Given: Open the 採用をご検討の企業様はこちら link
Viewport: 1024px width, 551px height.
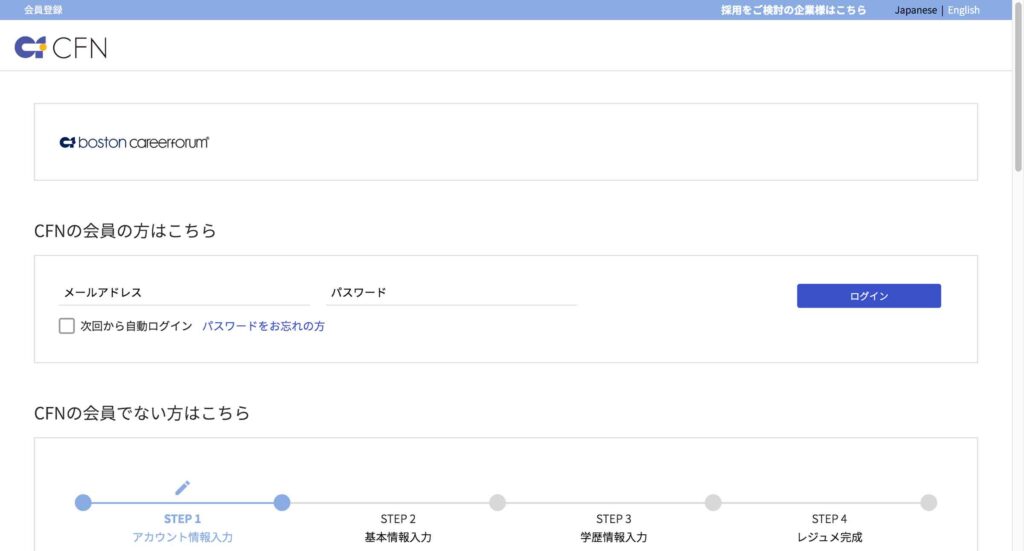Looking at the screenshot, I should [793, 10].
